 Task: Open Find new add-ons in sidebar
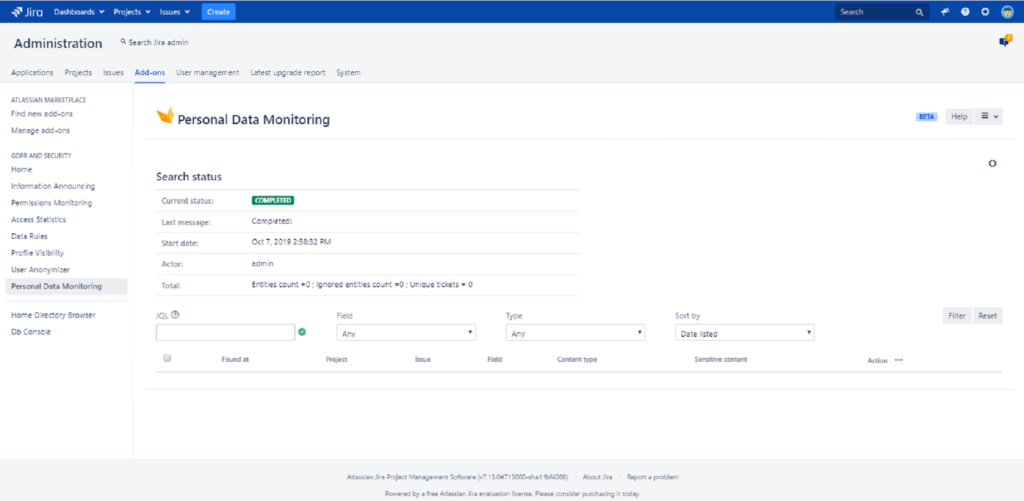(x=42, y=114)
